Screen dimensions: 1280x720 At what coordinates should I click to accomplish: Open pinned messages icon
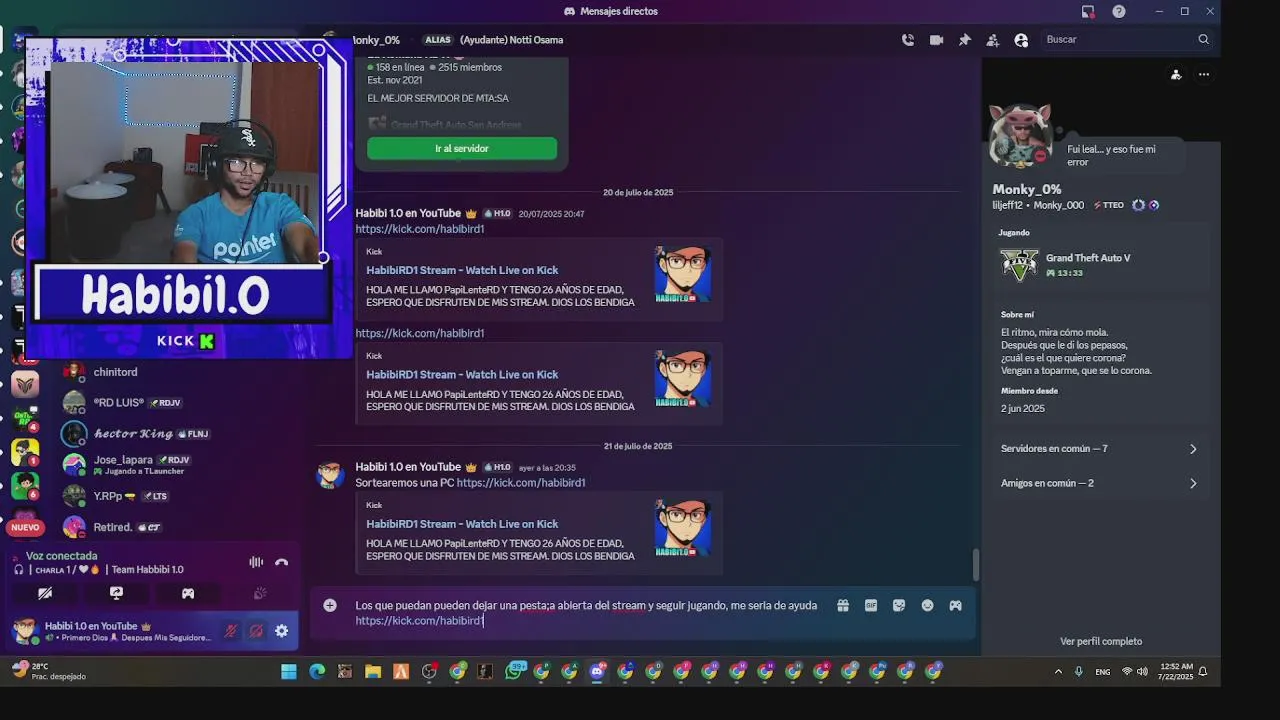(x=964, y=40)
